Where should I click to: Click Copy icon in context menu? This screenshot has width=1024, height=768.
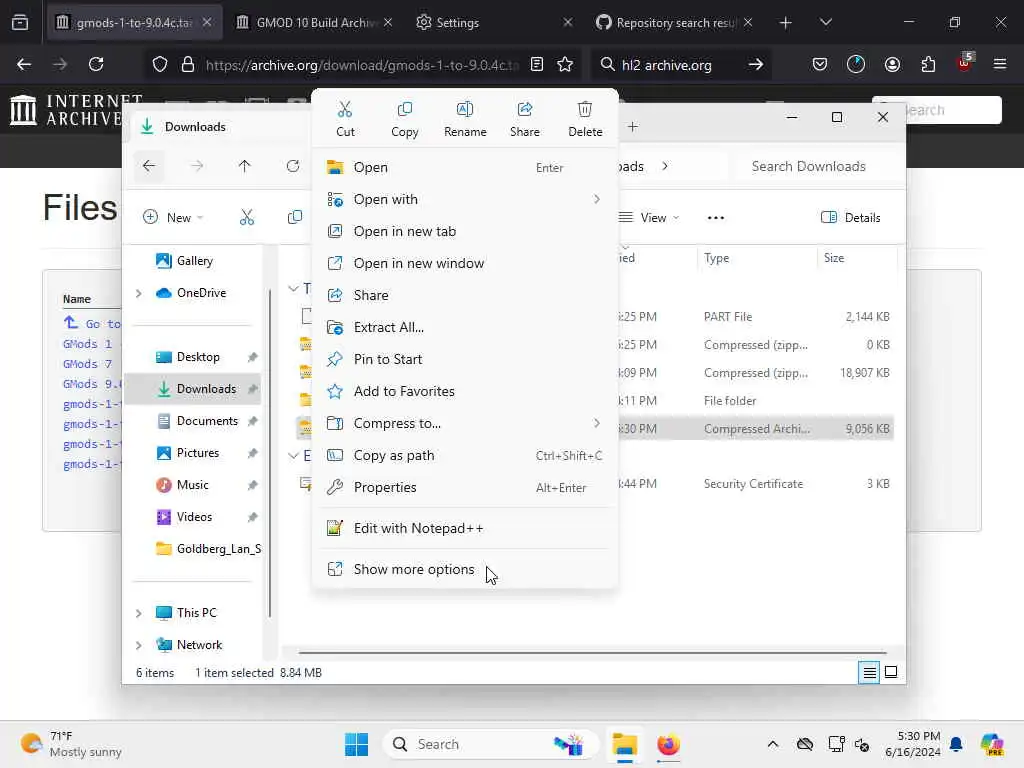coord(404,119)
